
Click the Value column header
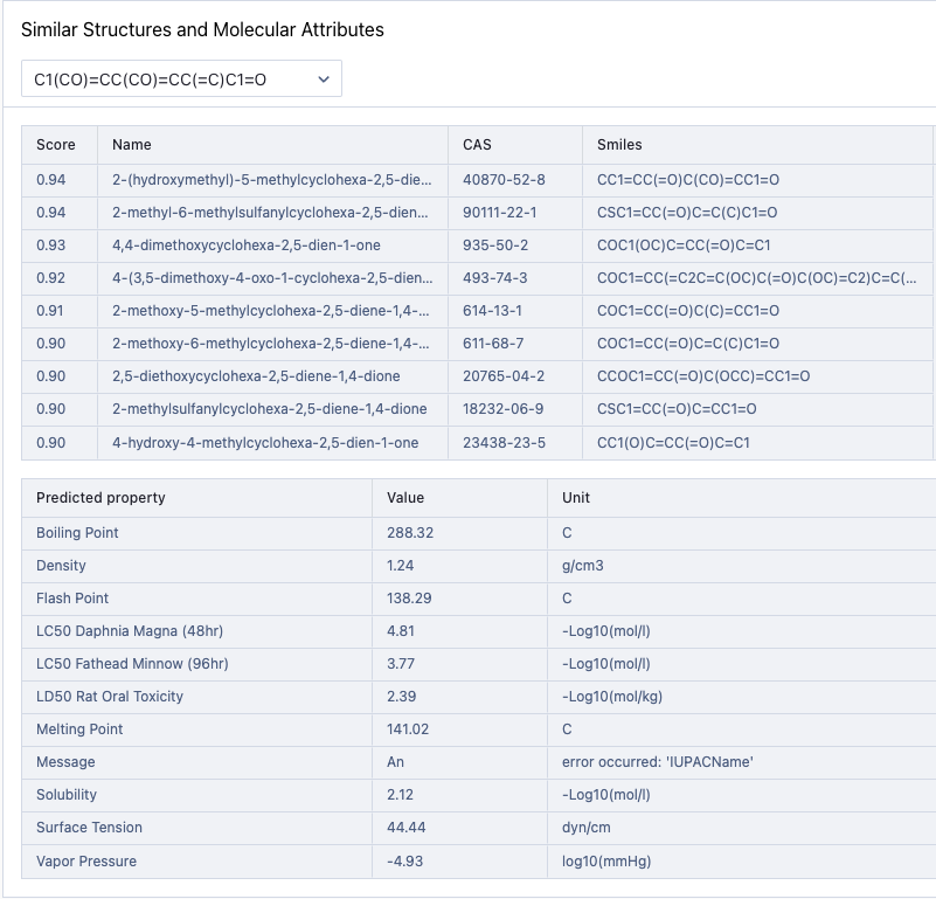pyautogui.click(x=405, y=497)
